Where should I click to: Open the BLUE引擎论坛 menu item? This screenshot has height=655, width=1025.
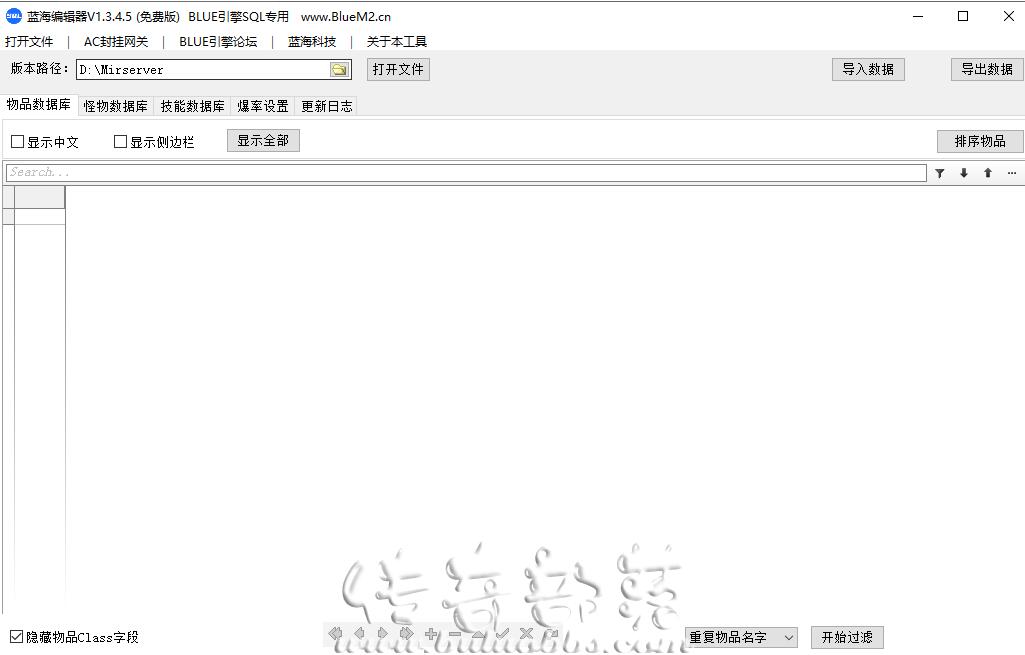coord(218,42)
